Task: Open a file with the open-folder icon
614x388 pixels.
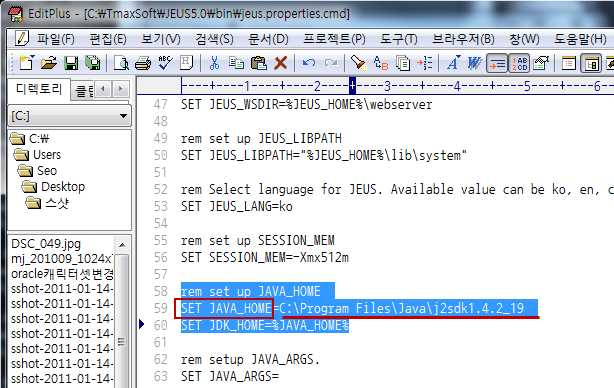Action: coord(49,63)
